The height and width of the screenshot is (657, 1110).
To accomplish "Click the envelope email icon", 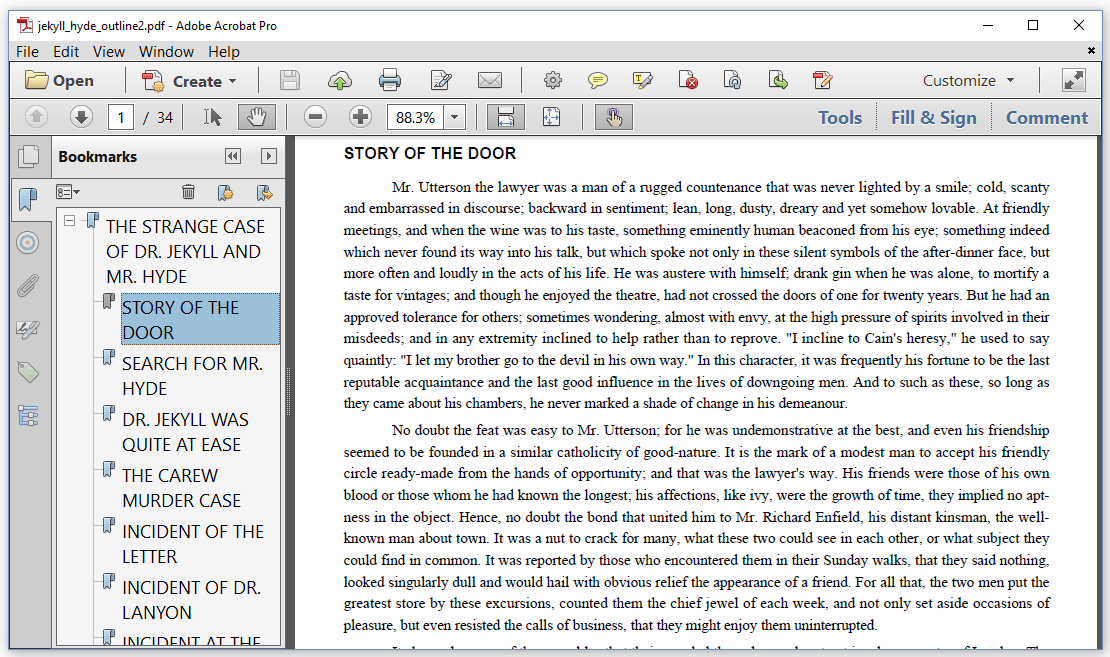I will coord(490,81).
